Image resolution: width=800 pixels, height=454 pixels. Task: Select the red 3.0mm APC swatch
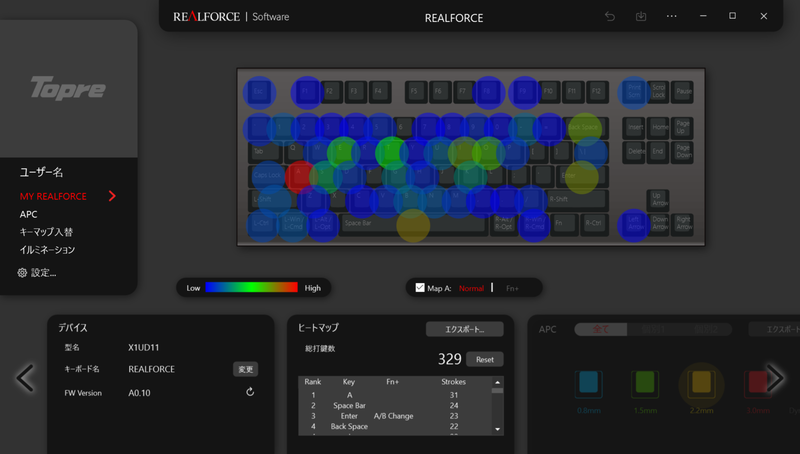758,384
